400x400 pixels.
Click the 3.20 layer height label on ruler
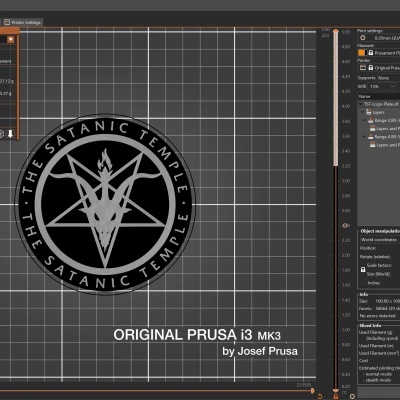pos(346,166)
